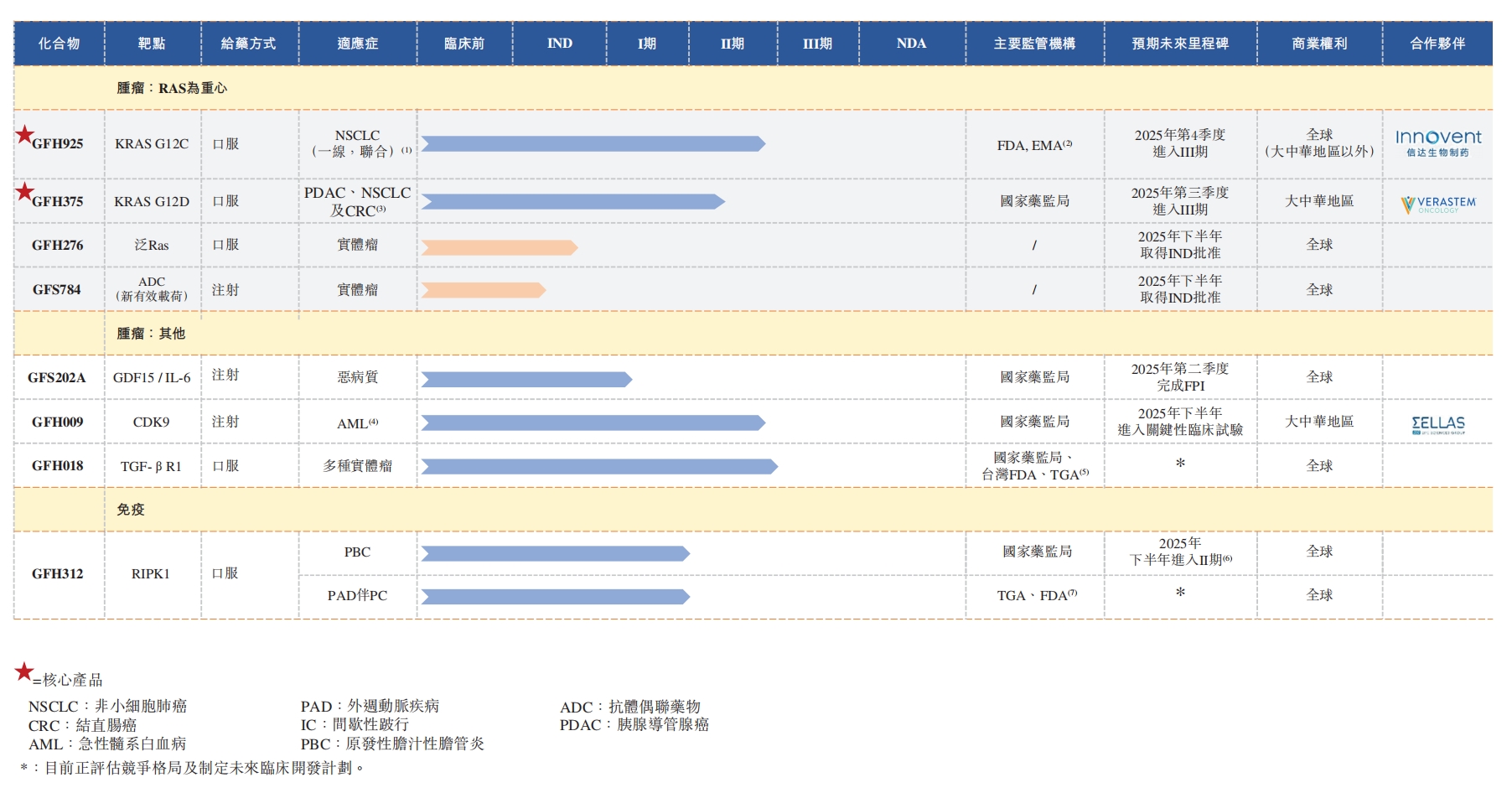Viewport: 1512px width, 793px height.
Task: Click the 合作夥伴 column header
Action: pyautogui.click(x=1437, y=44)
